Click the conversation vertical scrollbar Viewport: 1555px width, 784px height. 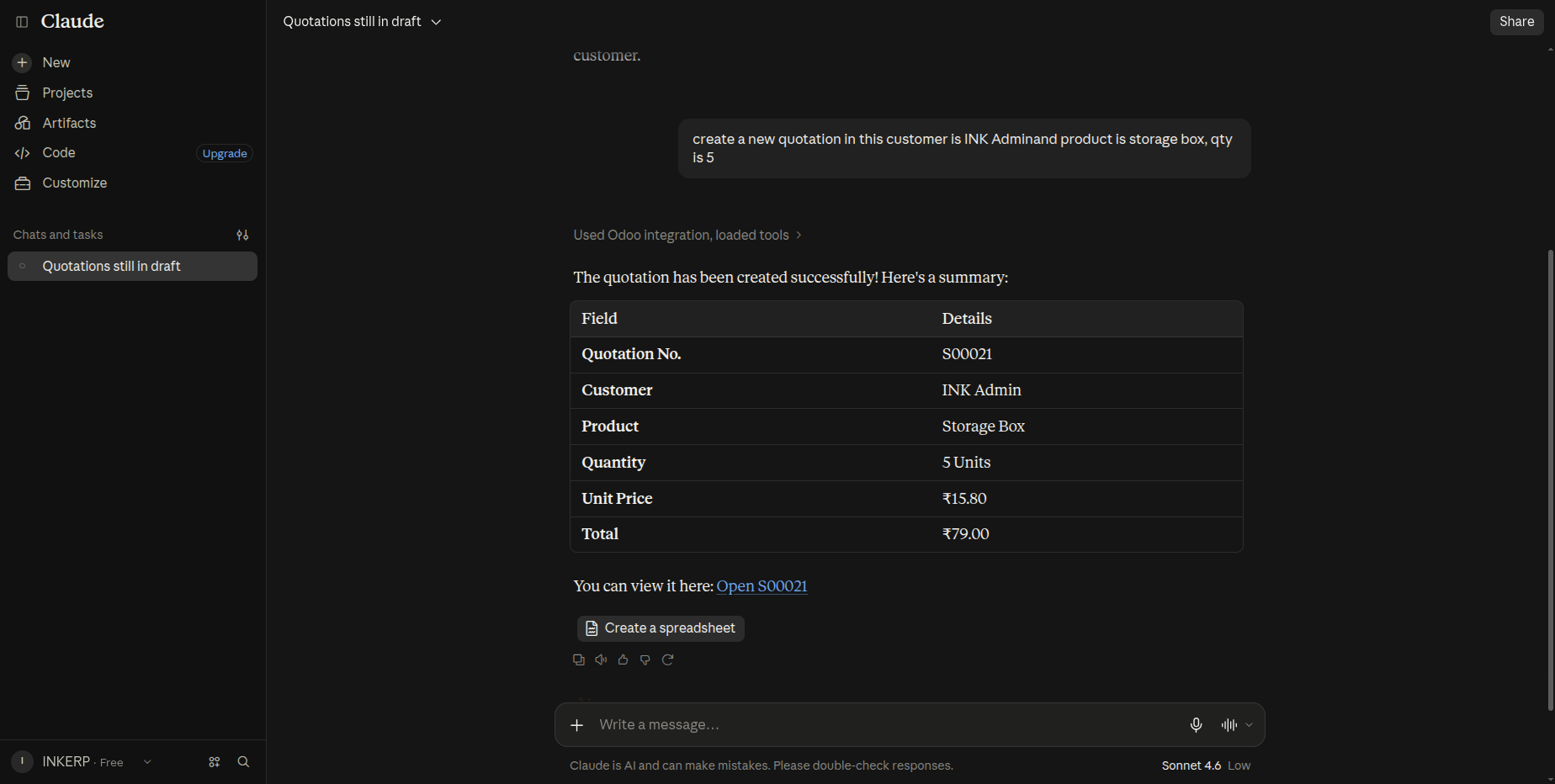pos(1550,479)
